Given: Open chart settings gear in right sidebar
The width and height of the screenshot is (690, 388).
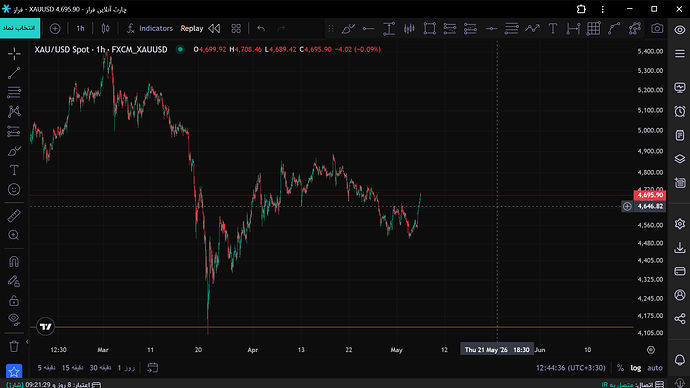Looking at the screenshot, I should click(x=680, y=224).
